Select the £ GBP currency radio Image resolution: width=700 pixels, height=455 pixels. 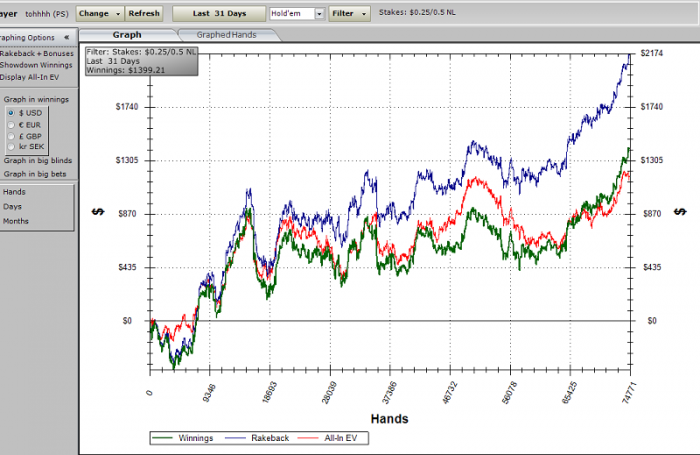(11, 136)
